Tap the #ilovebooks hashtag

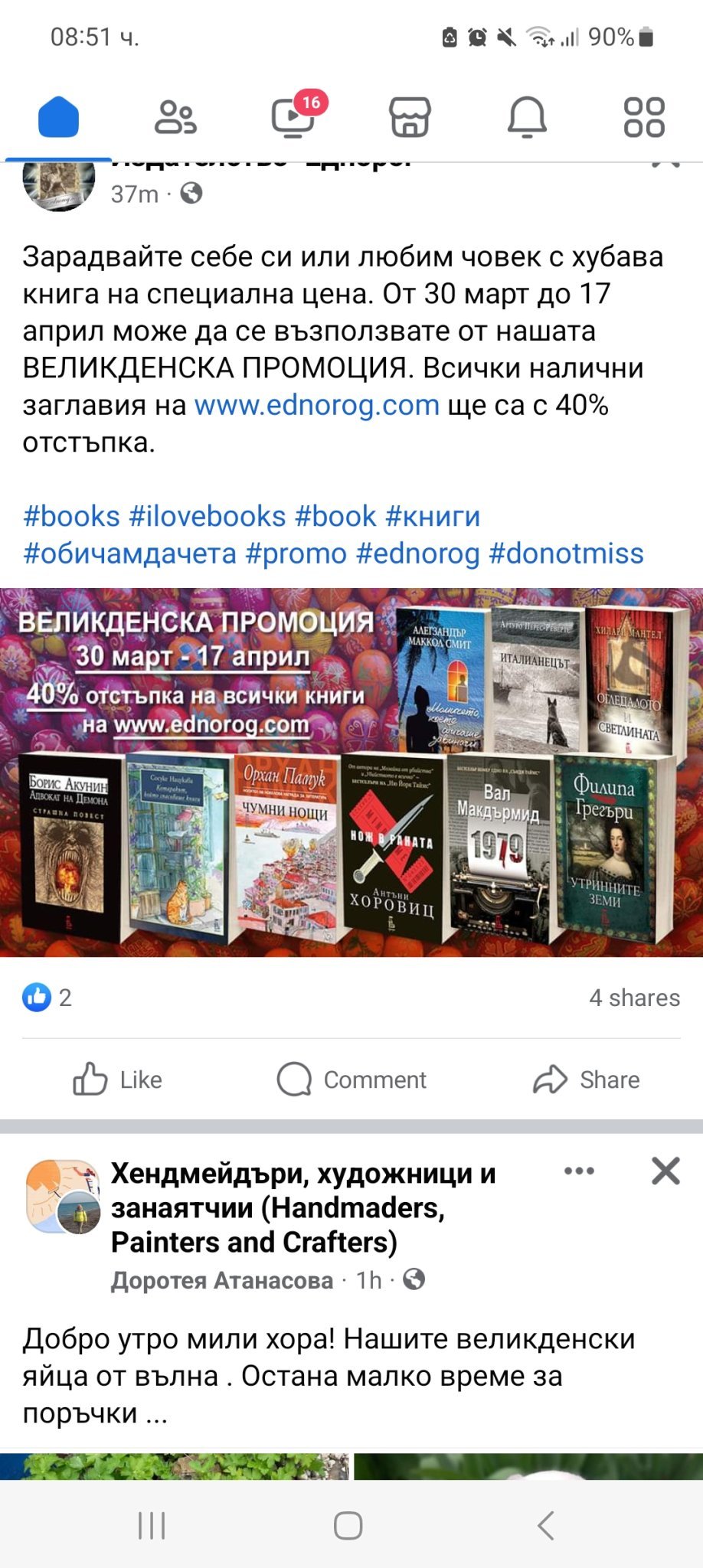pyautogui.click(x=207, y=516)
